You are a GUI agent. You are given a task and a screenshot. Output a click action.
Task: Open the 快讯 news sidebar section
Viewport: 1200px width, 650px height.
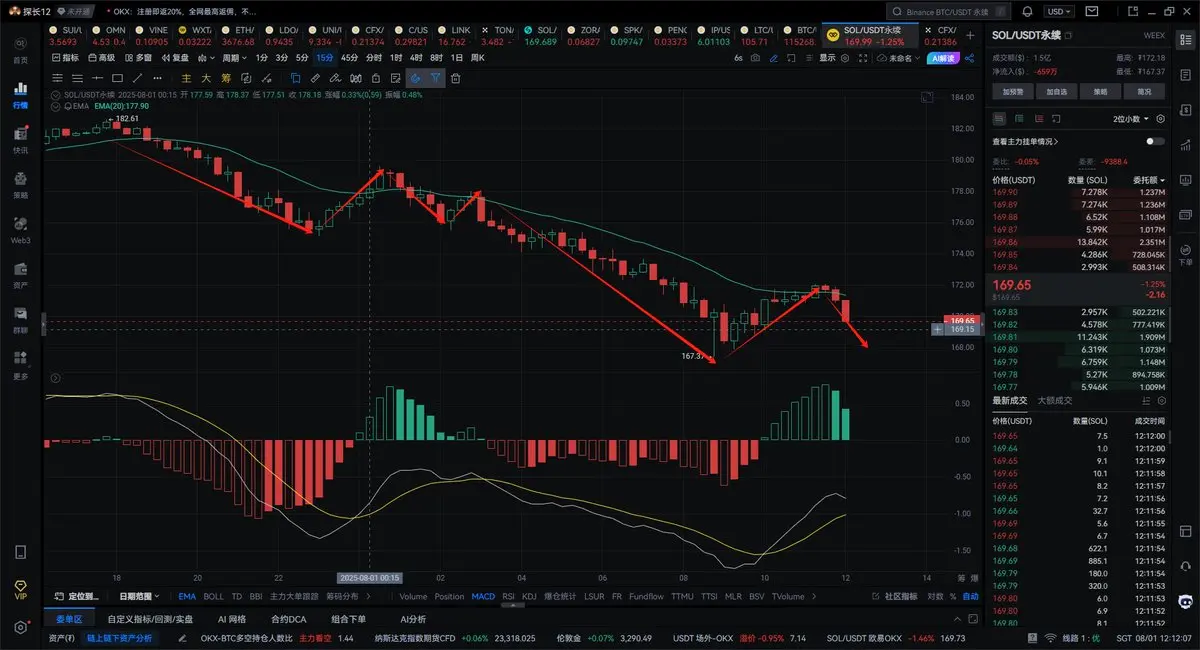pyautogui.click(x=20, y=140)
